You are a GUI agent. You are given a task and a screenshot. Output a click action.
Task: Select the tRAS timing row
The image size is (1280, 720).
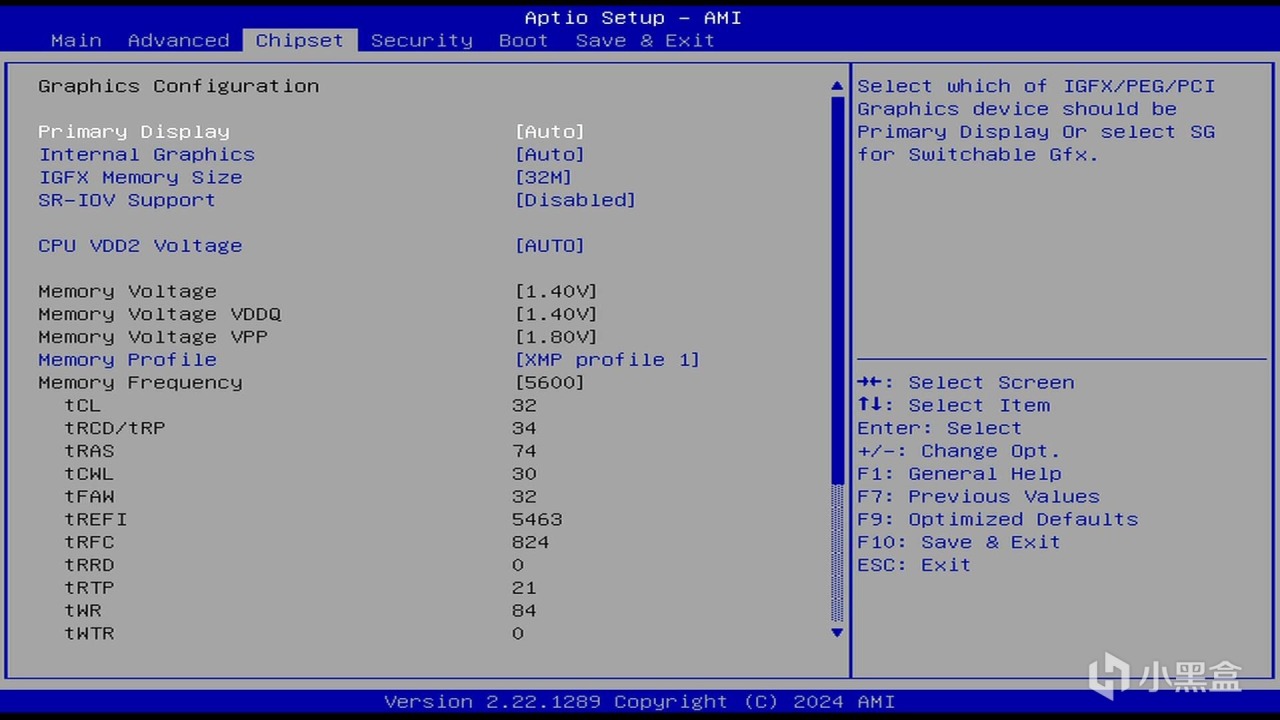(x=89, y=451)
